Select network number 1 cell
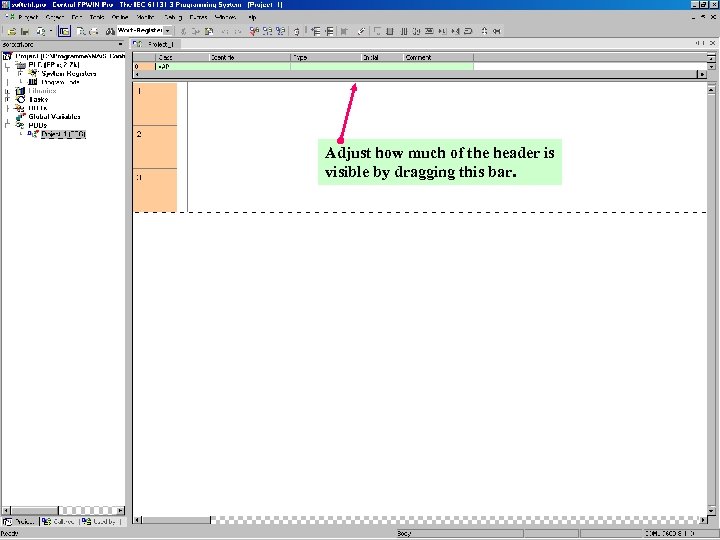This screenshot has height=540, width=720. pos(155,104)
